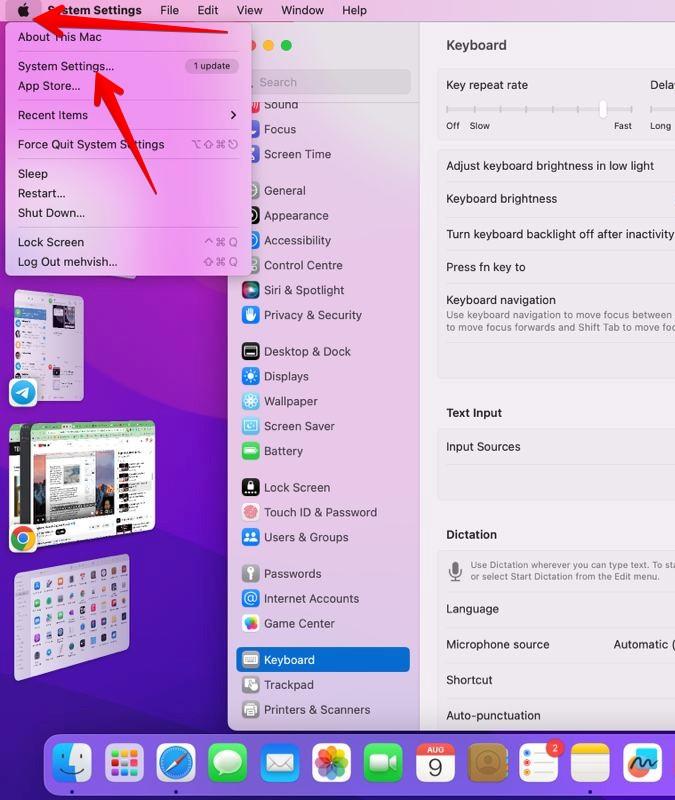
Task: Open Photos from the Dock
Action: pyautogui.click(x=332, y=763)
